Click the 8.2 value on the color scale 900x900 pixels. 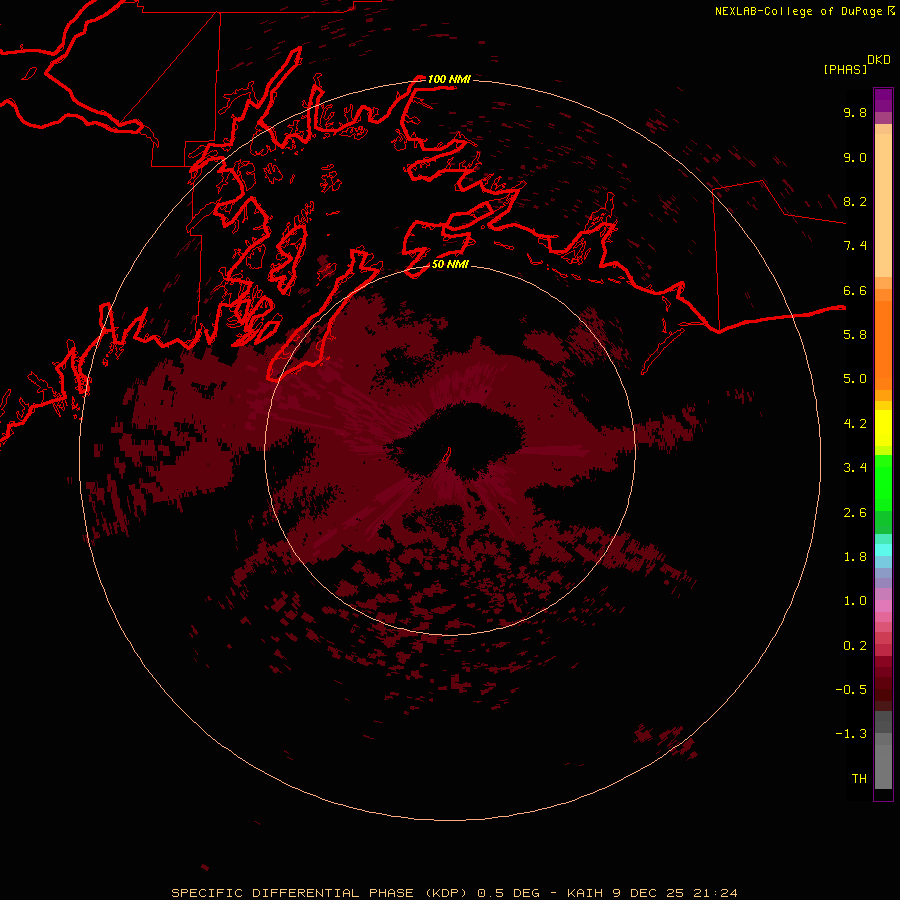point(855,201)
